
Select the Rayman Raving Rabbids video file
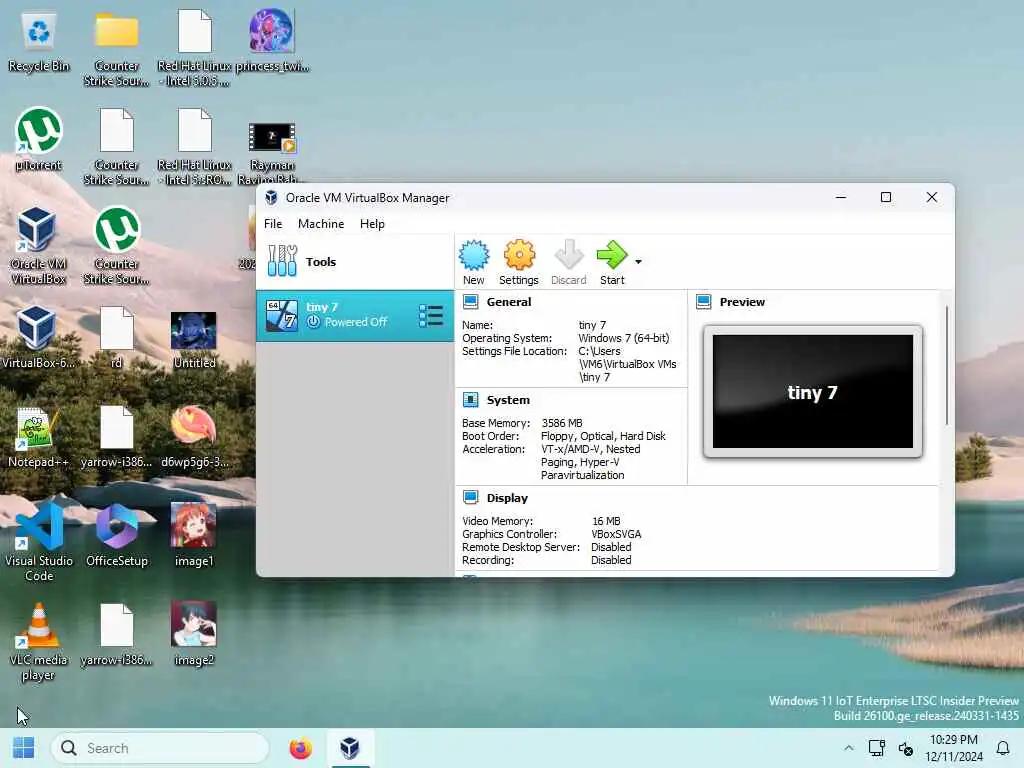(x=272, y=153)
